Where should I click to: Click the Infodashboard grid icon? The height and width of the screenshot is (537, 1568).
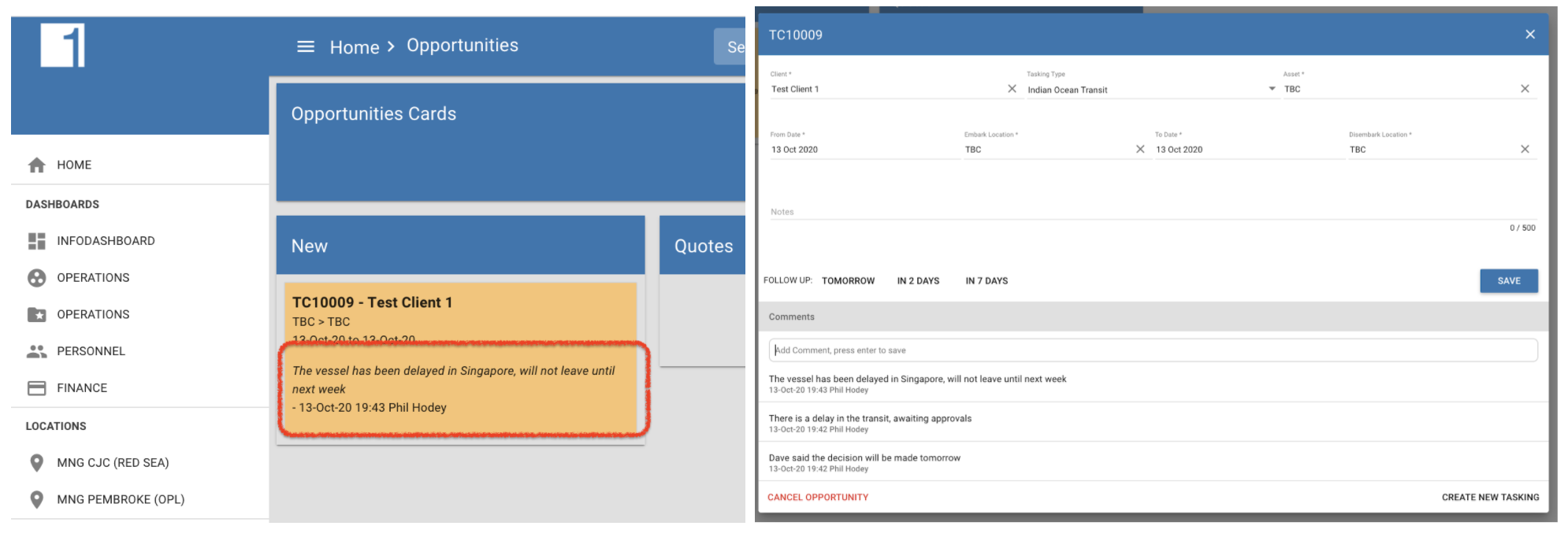[x=37, y=241]
